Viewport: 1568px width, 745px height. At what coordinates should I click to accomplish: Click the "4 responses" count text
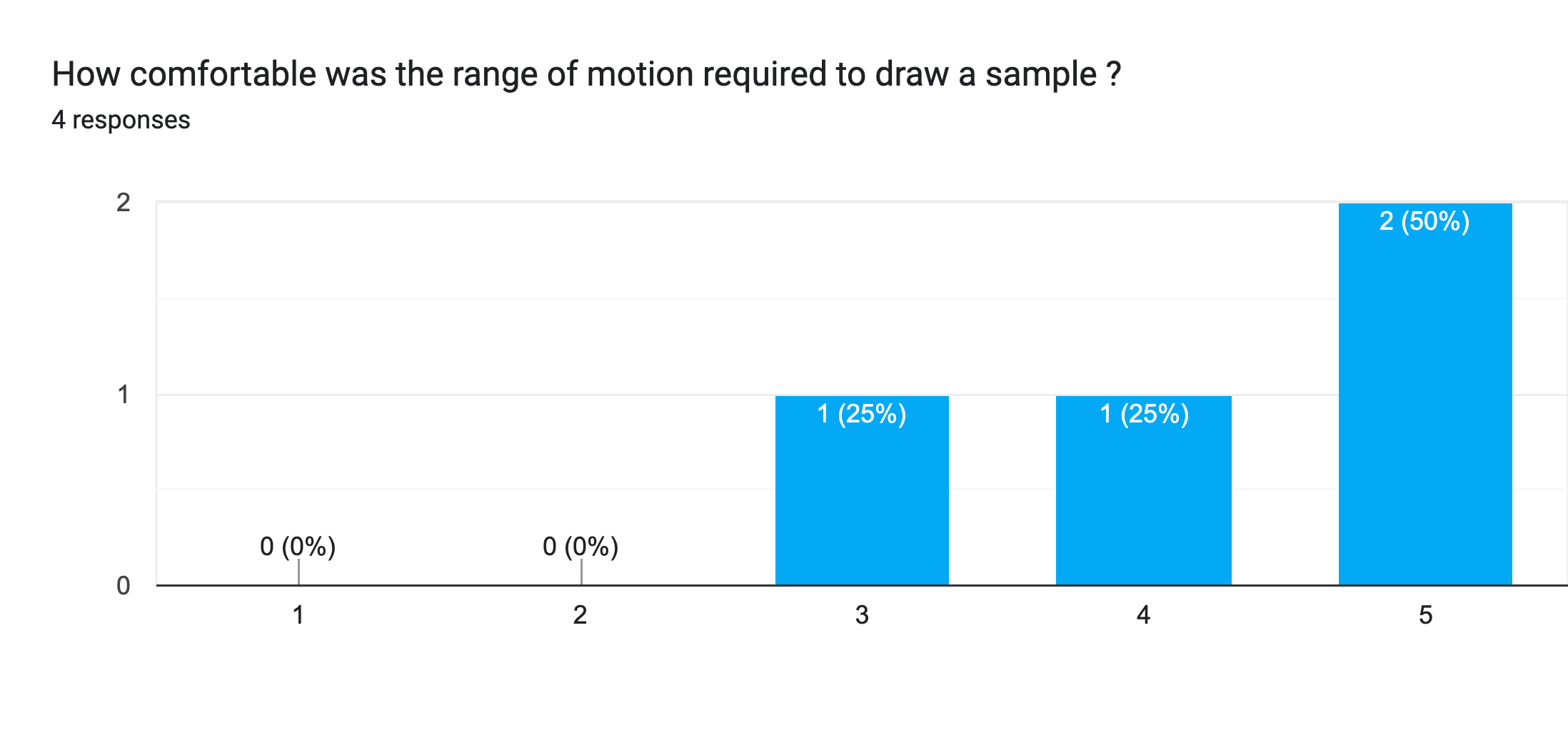[121, 120]
